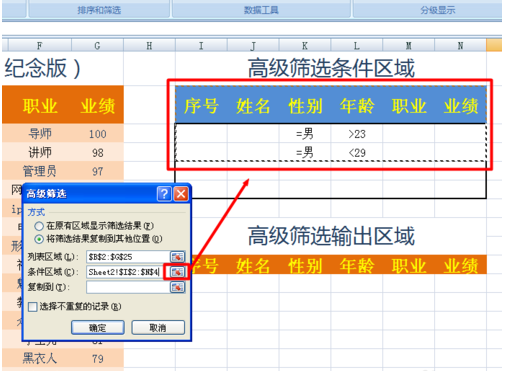
Task: Click 序号 header in condition area
Action: coord(201,106)
